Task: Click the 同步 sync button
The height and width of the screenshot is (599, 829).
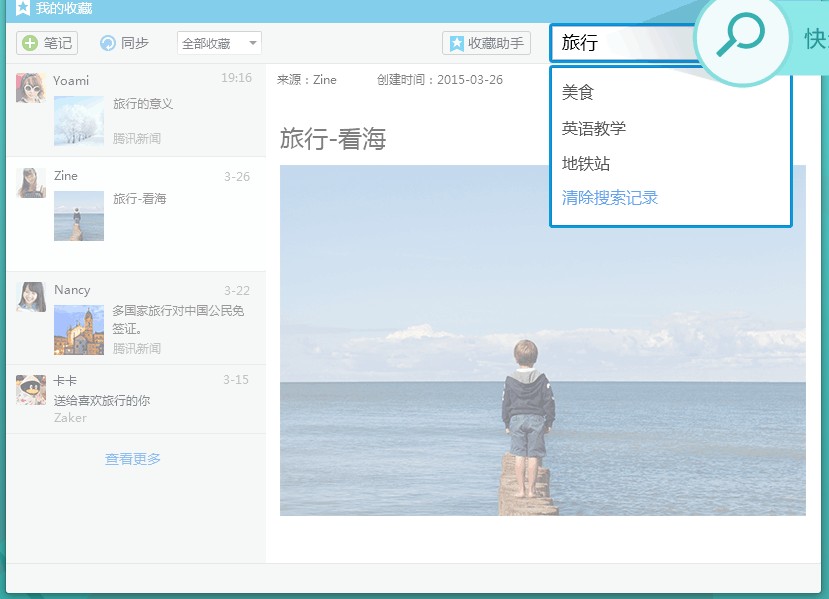Action: [124, 43]
